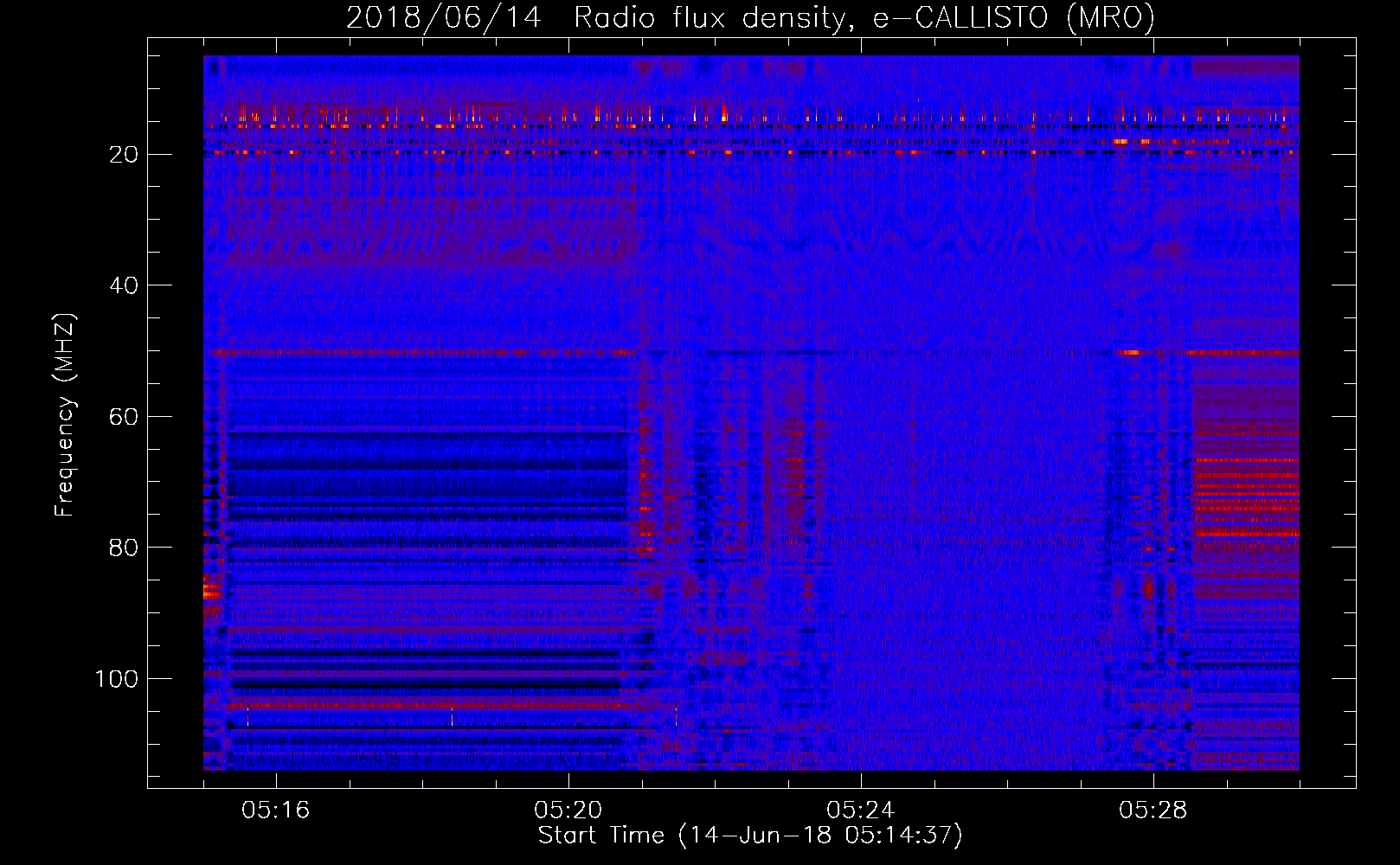
Task: Click the "Frequency (MHZ)" axis label
Action: (x=65, y=415)
